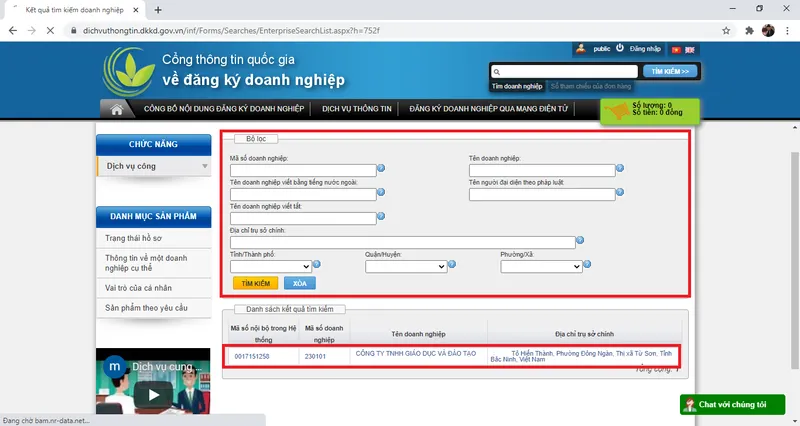
Task: Select the Tìm doanh nghiệp search tab
Action: tap(517, 87)
